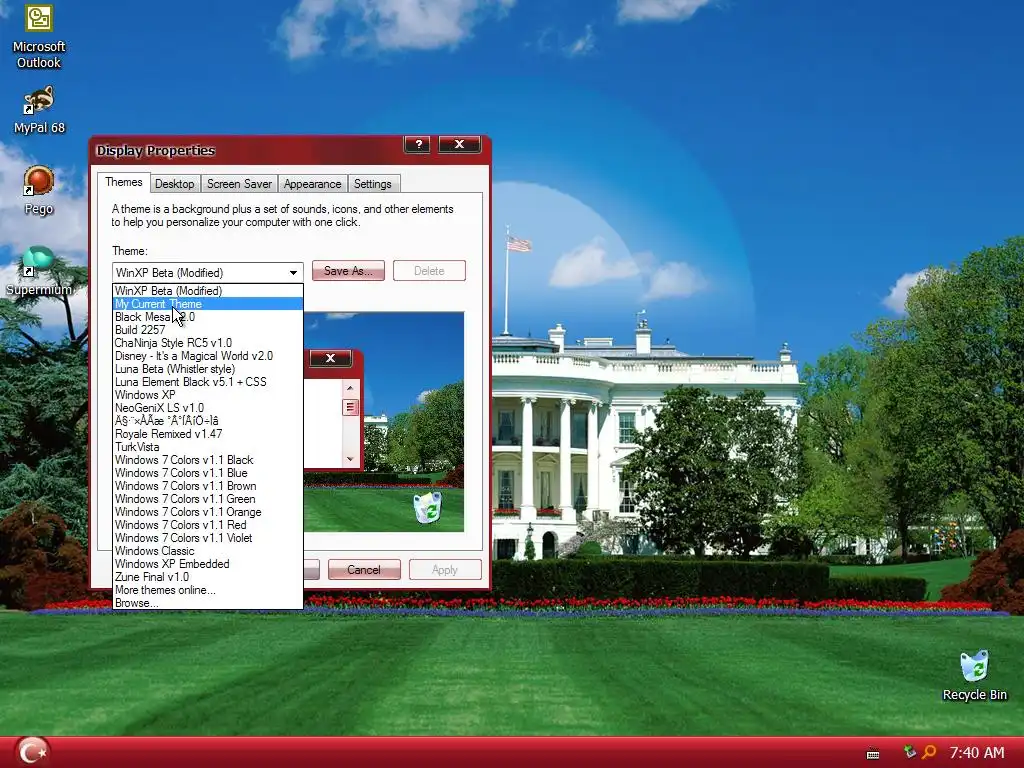Select NeoGeniX LS v1.0 theme
Image resolution: width=1024 pixels, height=768 pixels.
click(208, 408)
